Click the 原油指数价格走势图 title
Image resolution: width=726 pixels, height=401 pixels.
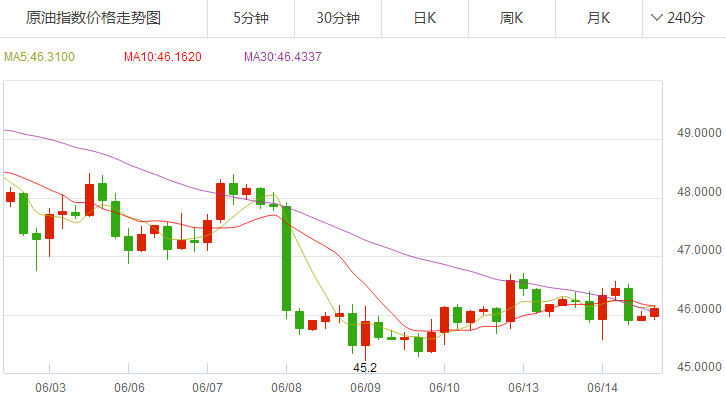93,18
